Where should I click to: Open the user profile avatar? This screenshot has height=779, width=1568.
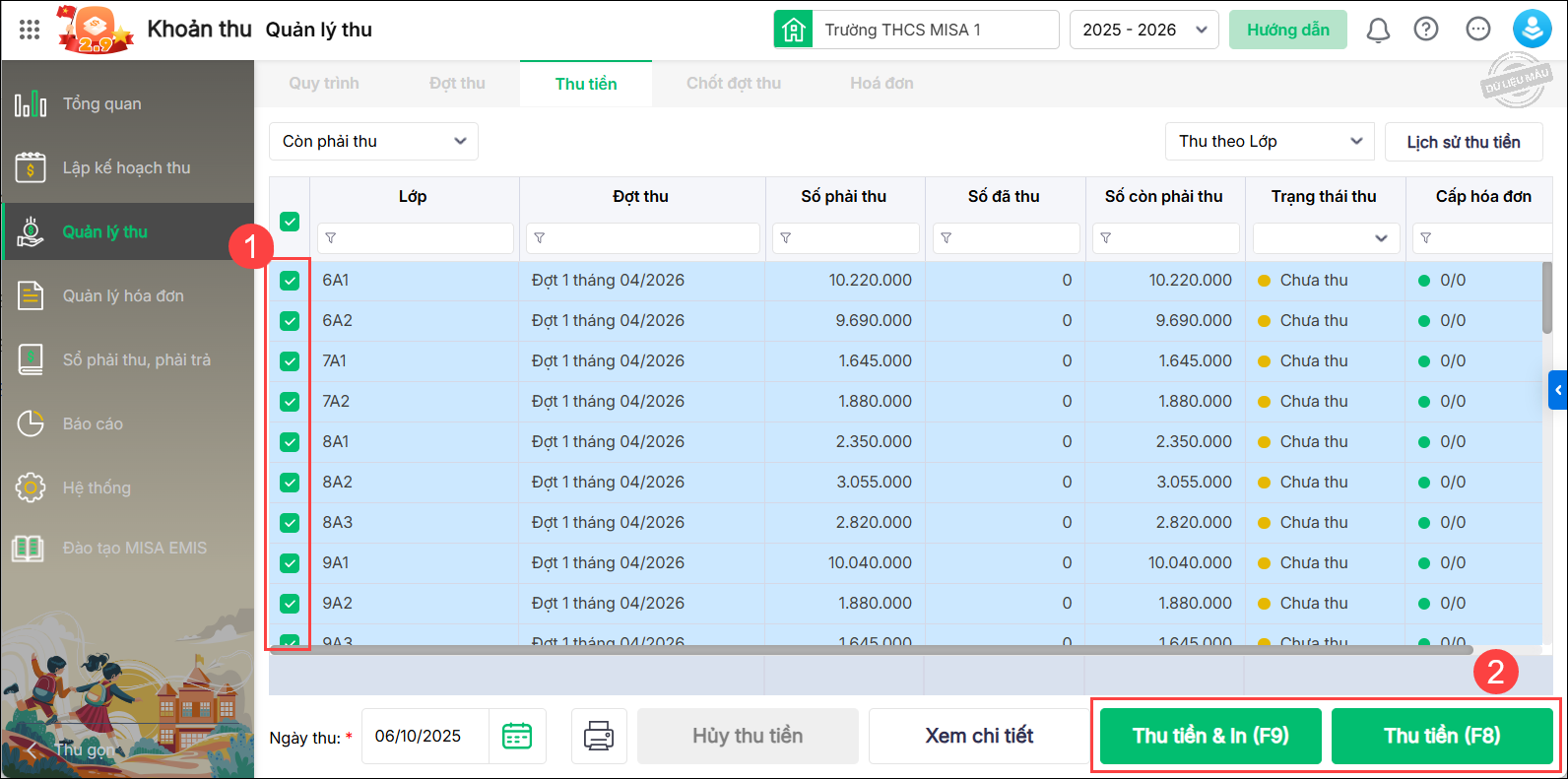pos(1532,30)
